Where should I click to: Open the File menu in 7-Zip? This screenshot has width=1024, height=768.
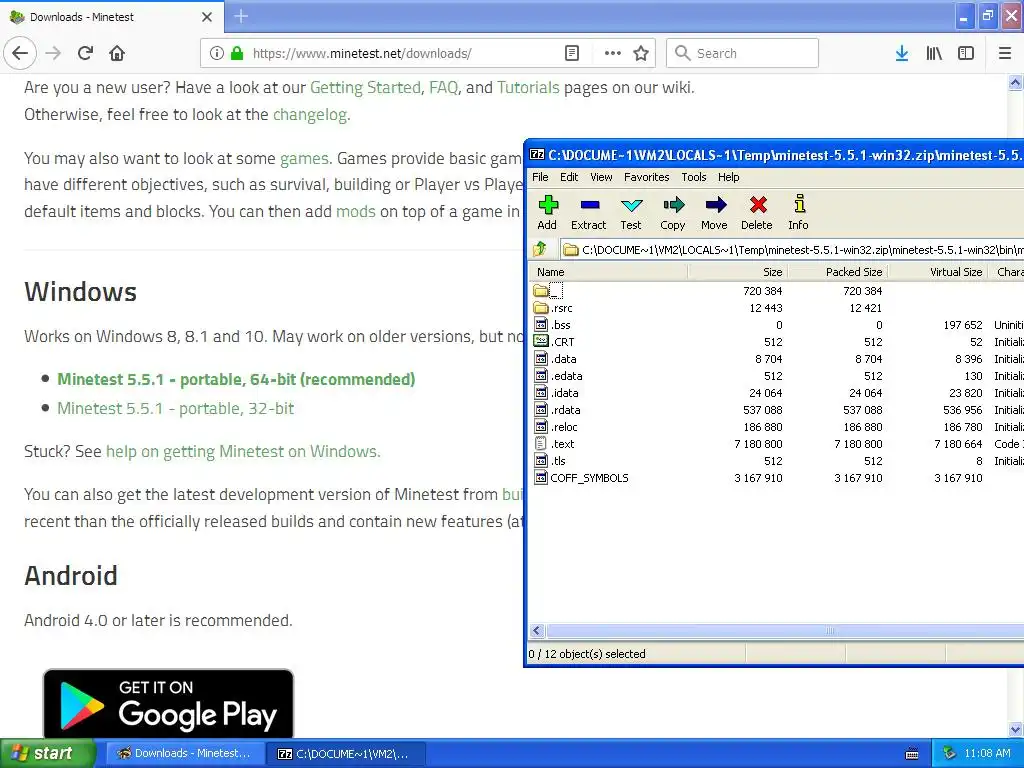point(540,177)
